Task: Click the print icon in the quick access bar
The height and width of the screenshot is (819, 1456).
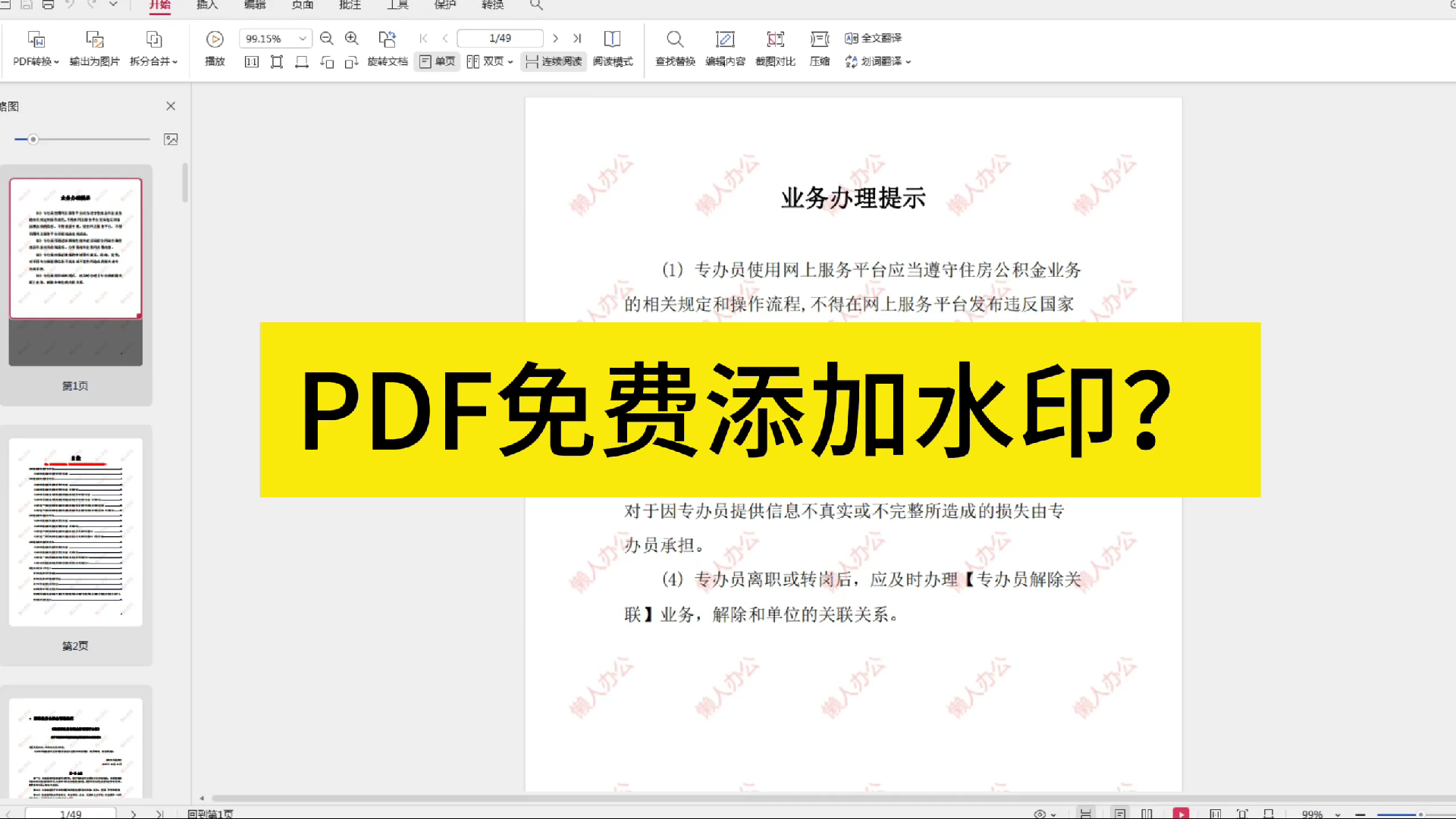Action: point(48,5)
